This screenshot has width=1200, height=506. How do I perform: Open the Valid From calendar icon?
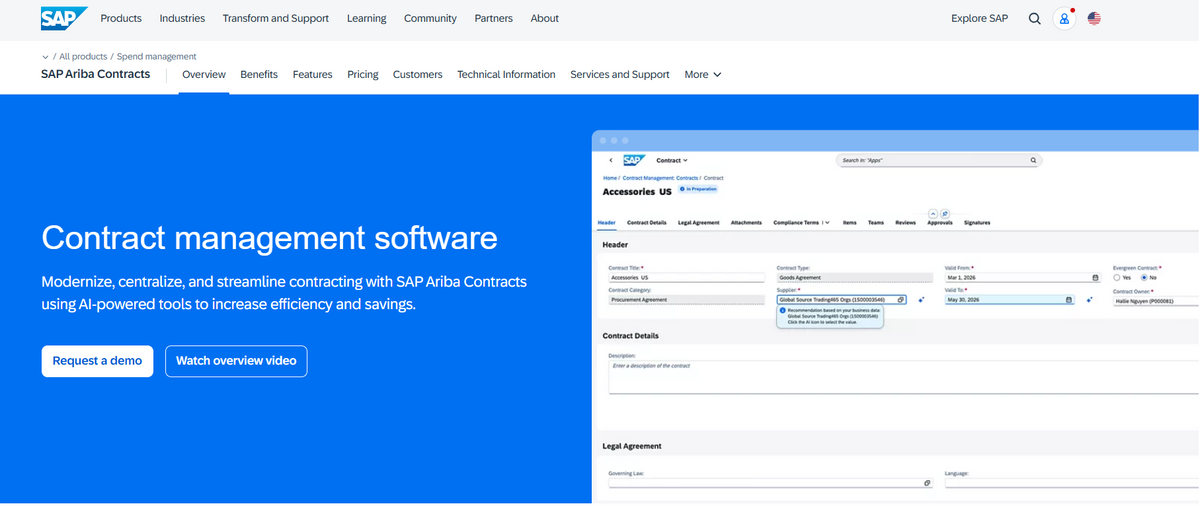point(1095,277)
